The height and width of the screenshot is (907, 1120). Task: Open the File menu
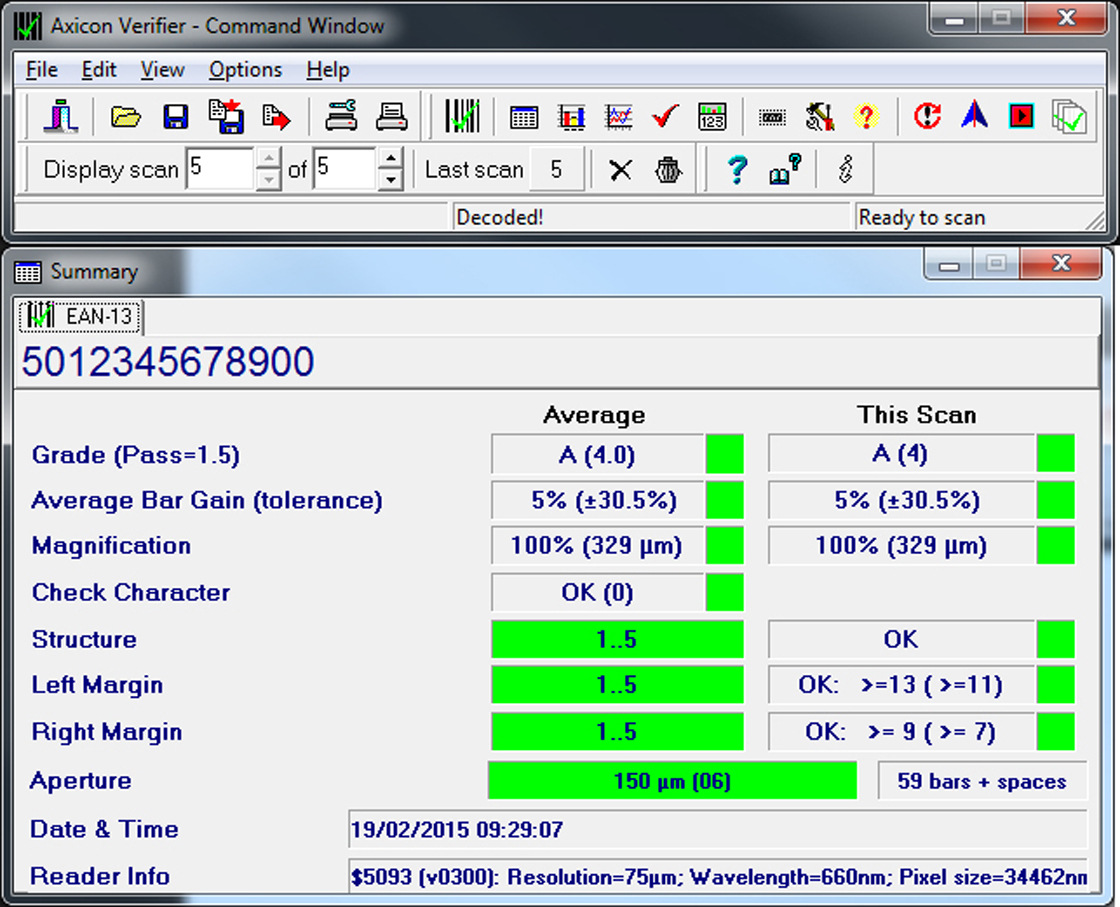pos(41,70)
